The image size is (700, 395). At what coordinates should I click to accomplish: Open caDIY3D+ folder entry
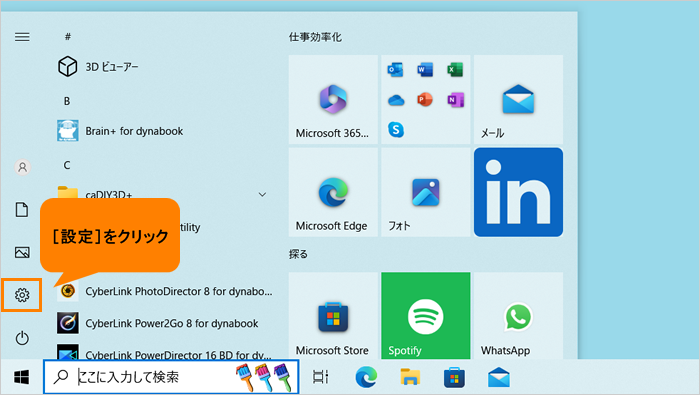tap(96, 194)
